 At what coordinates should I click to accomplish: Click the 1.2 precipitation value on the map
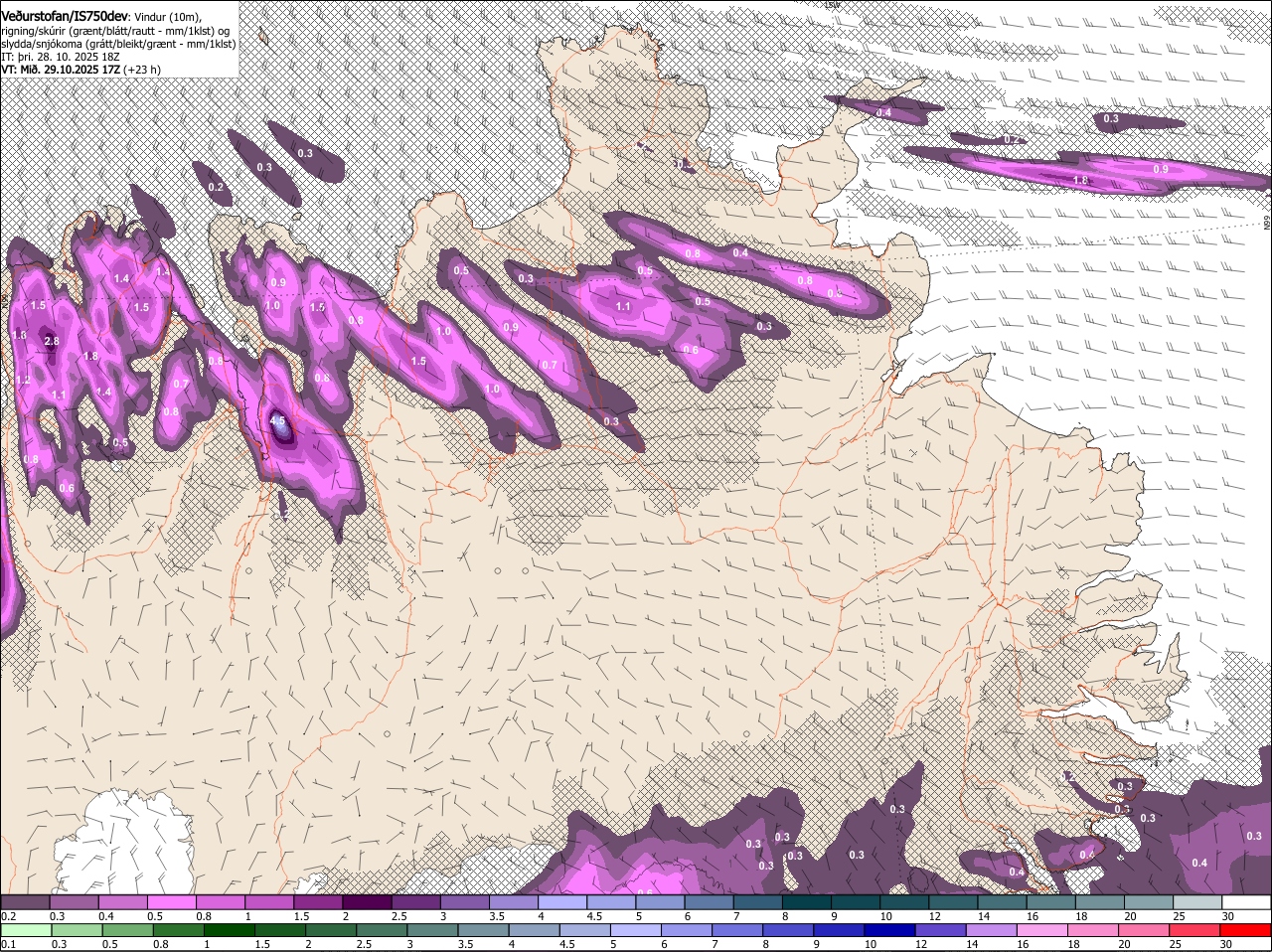pos(24,380)
